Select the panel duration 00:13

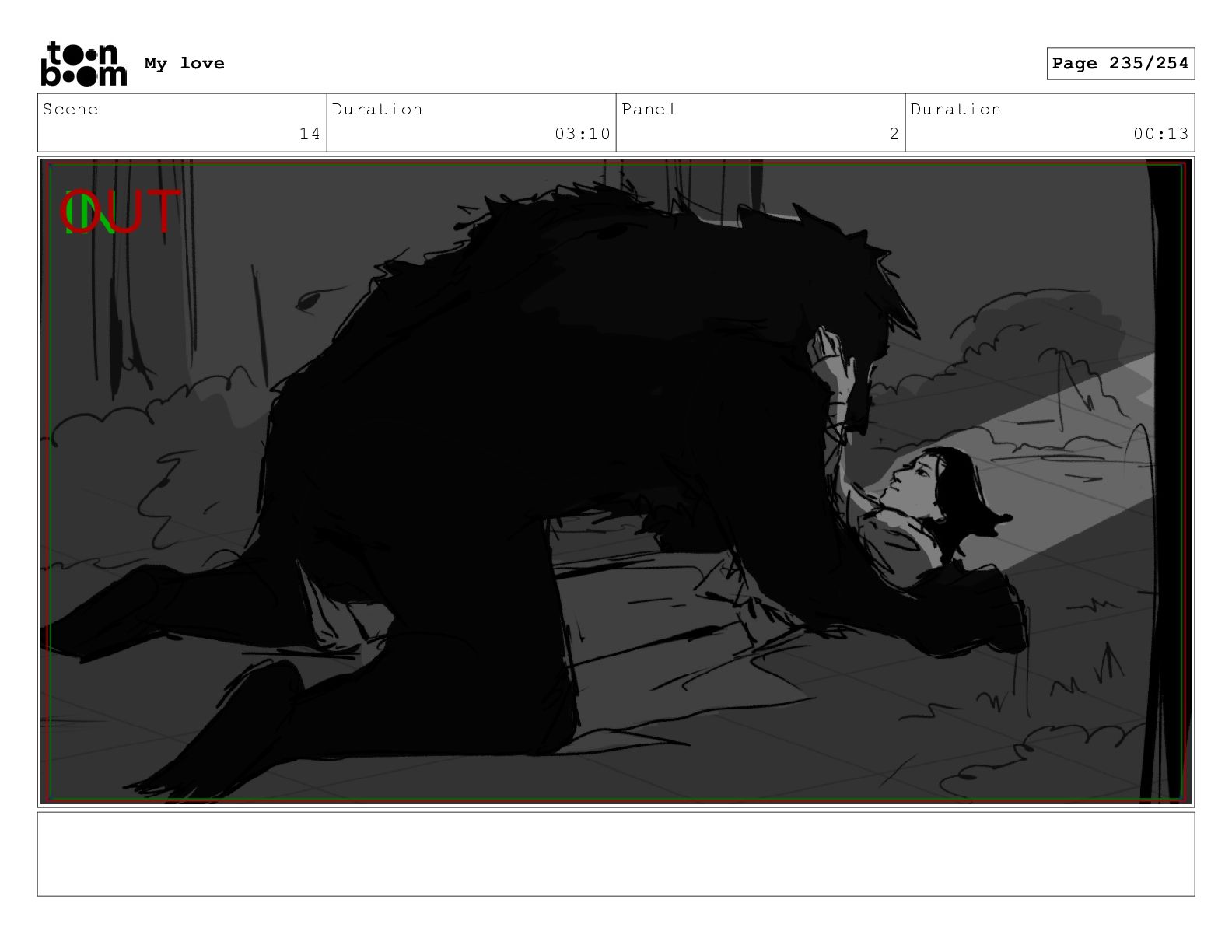coord(1161,134)
